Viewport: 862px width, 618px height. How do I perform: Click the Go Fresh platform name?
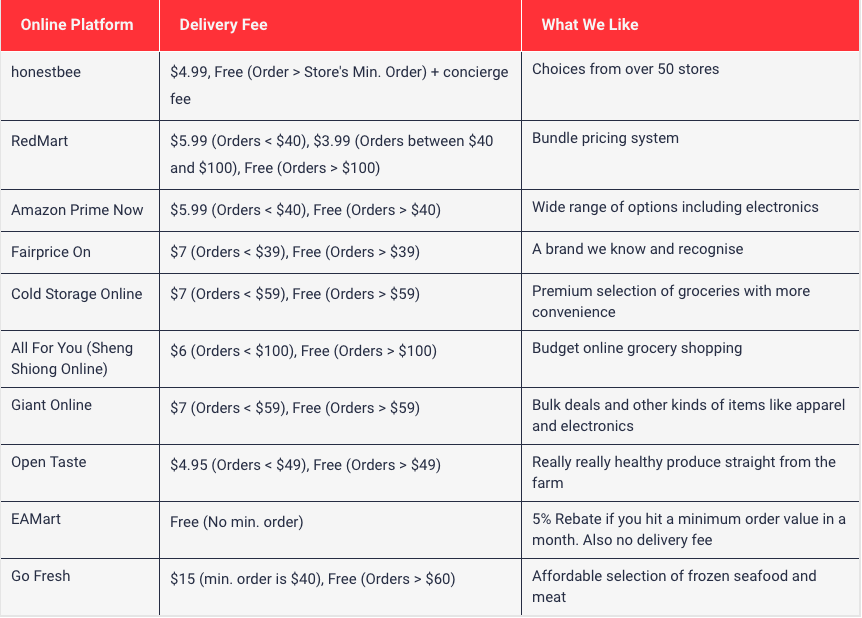pyautogui.click(x=41, y=576)
